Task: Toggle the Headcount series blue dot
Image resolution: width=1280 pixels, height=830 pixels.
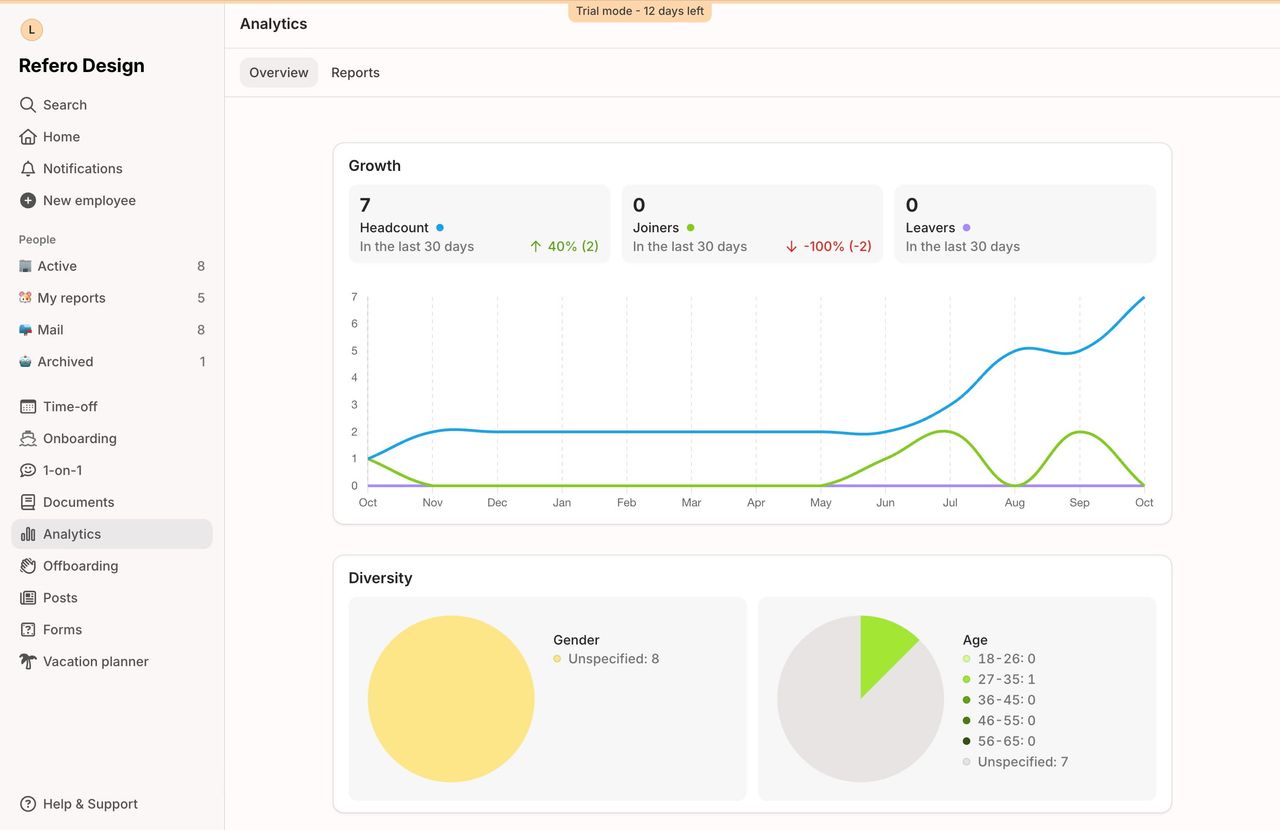Action: click(440, 228)
